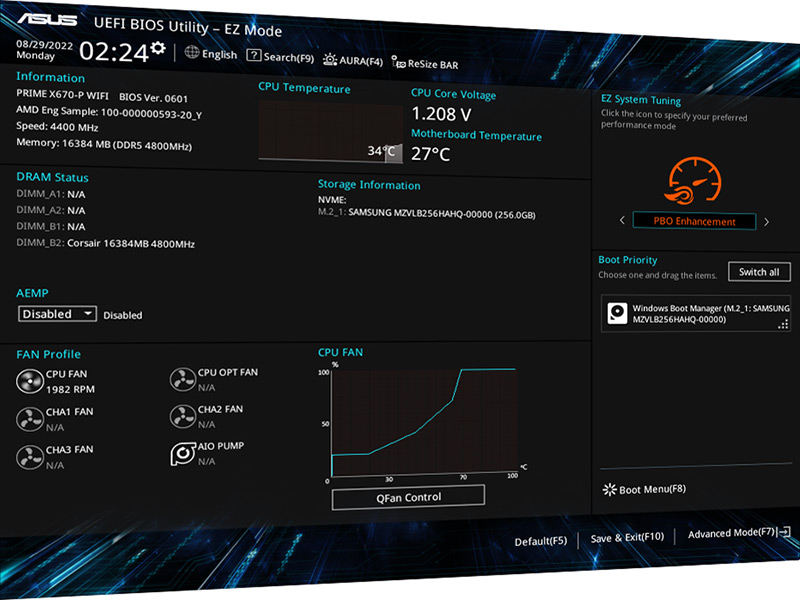Click the PBO Enhancement speedometer icon

pyautogui.click(x=693, y=180)
